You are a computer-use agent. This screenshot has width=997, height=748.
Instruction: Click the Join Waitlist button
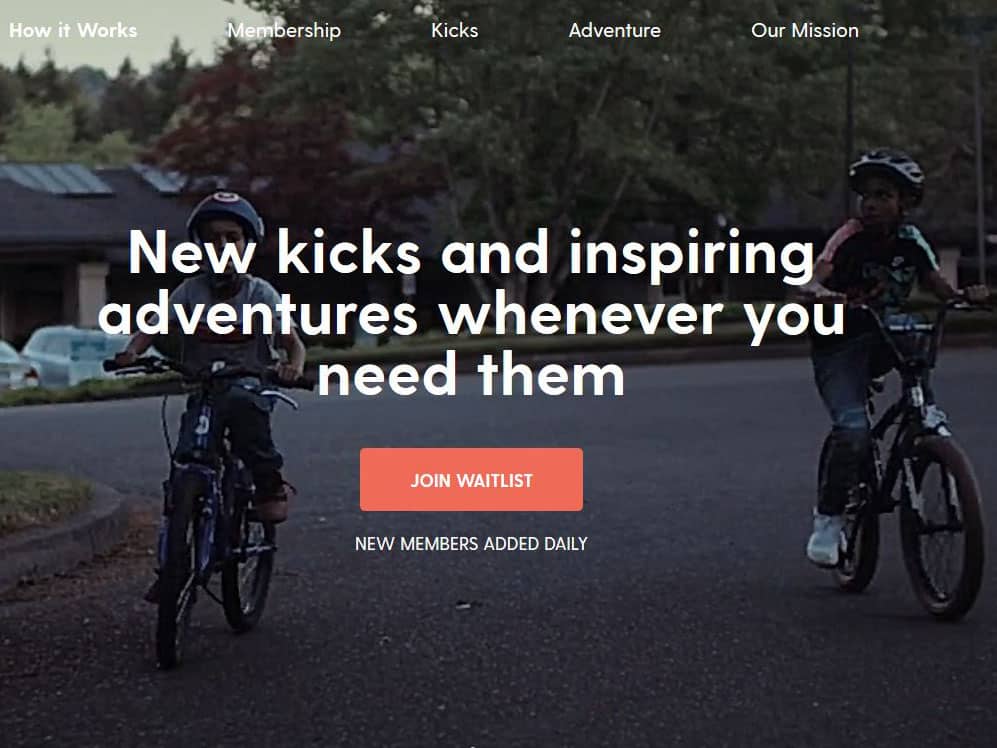point(471,480)
